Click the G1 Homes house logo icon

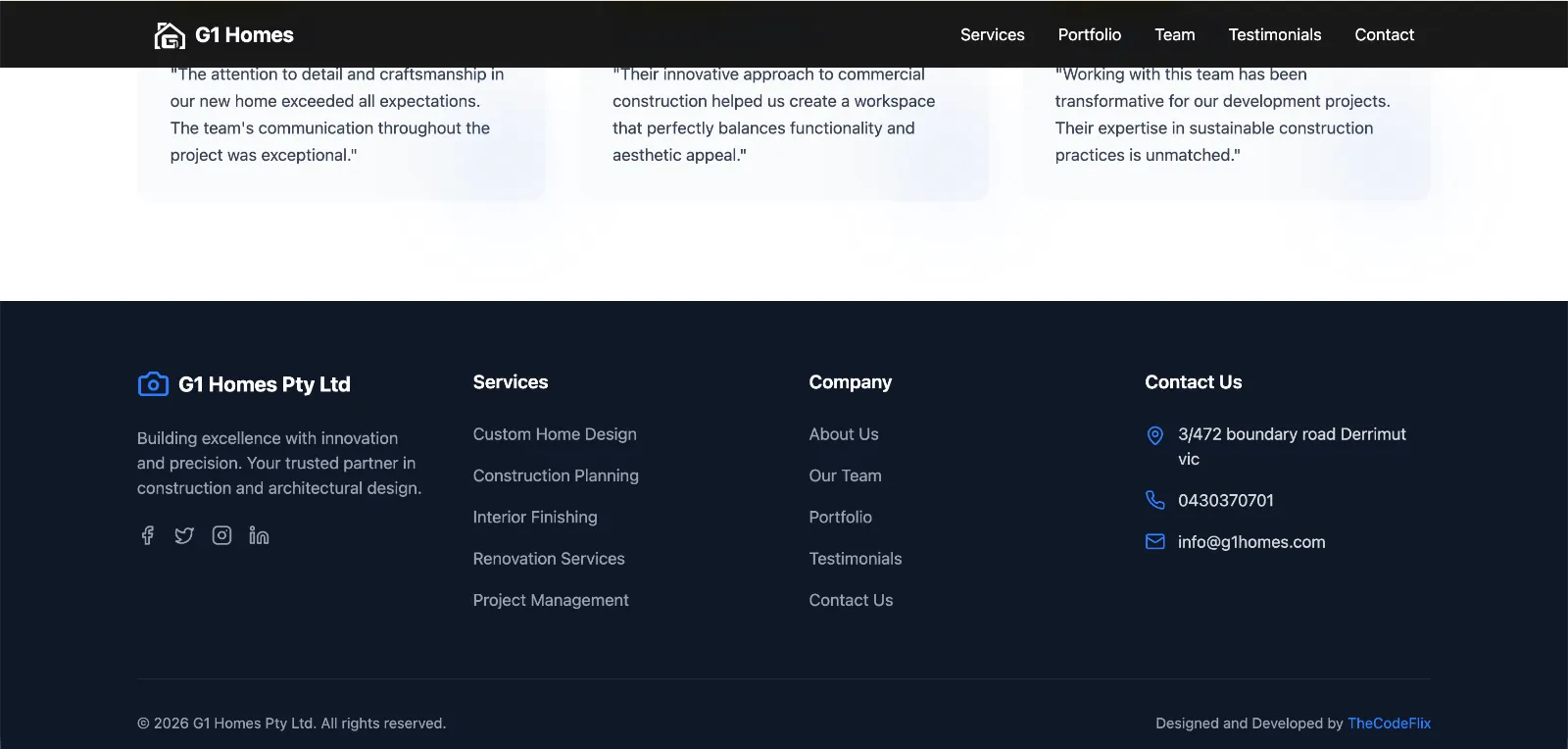pos(170,35)
